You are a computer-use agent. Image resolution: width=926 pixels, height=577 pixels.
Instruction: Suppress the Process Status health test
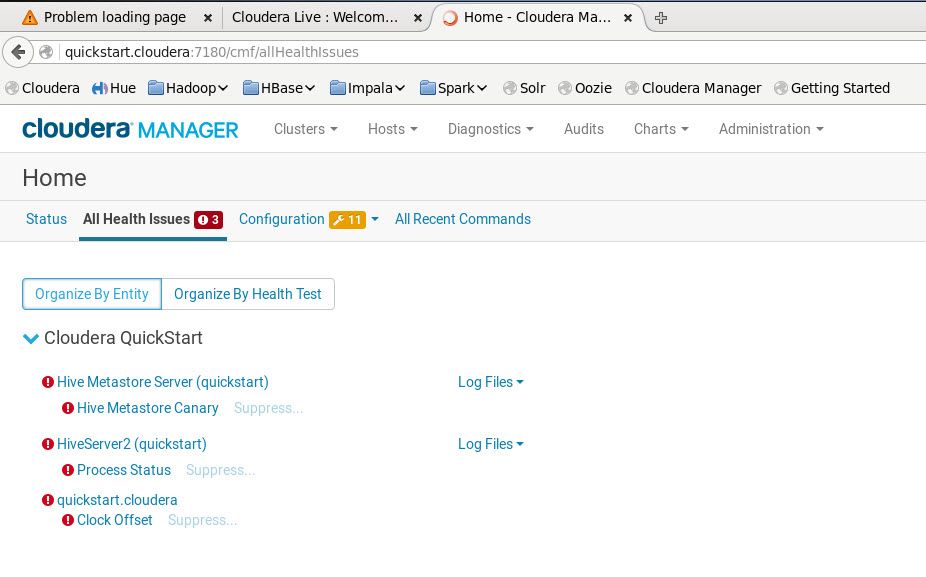222,470
